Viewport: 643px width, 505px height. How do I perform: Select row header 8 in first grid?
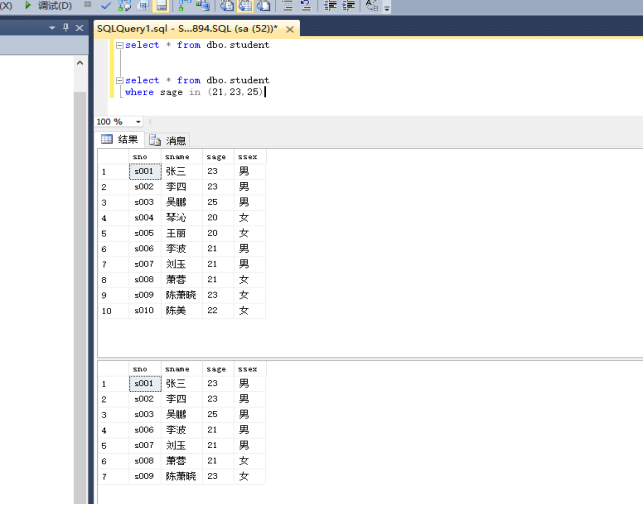click(113, 280)
